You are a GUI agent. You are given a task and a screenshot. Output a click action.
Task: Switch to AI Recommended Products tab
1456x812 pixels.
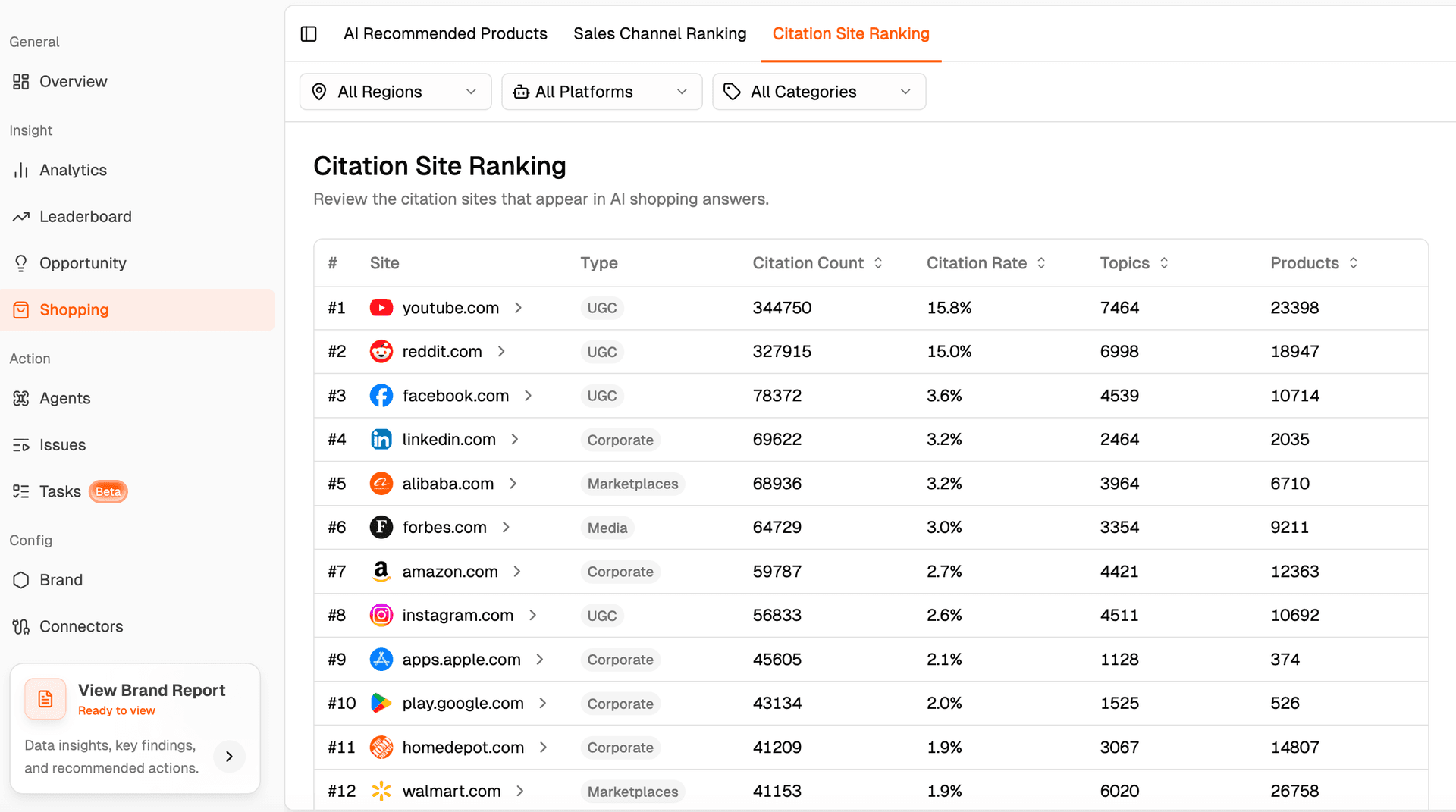(x=445, y=33)
